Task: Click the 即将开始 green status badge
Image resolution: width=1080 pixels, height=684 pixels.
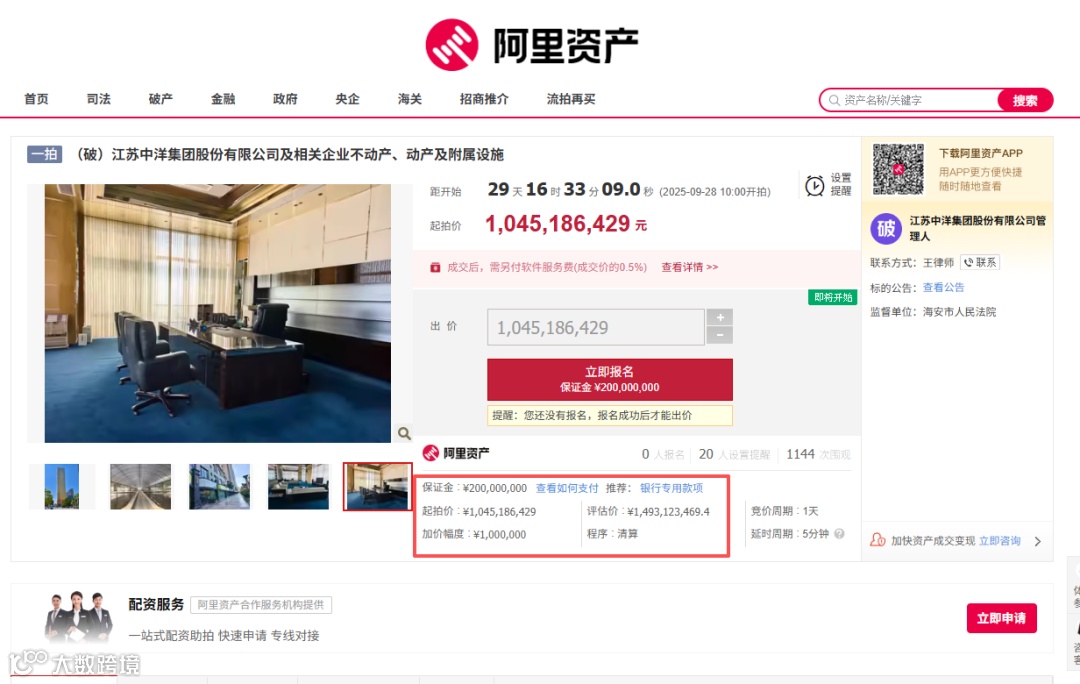Action: click(x=833, y=297)
